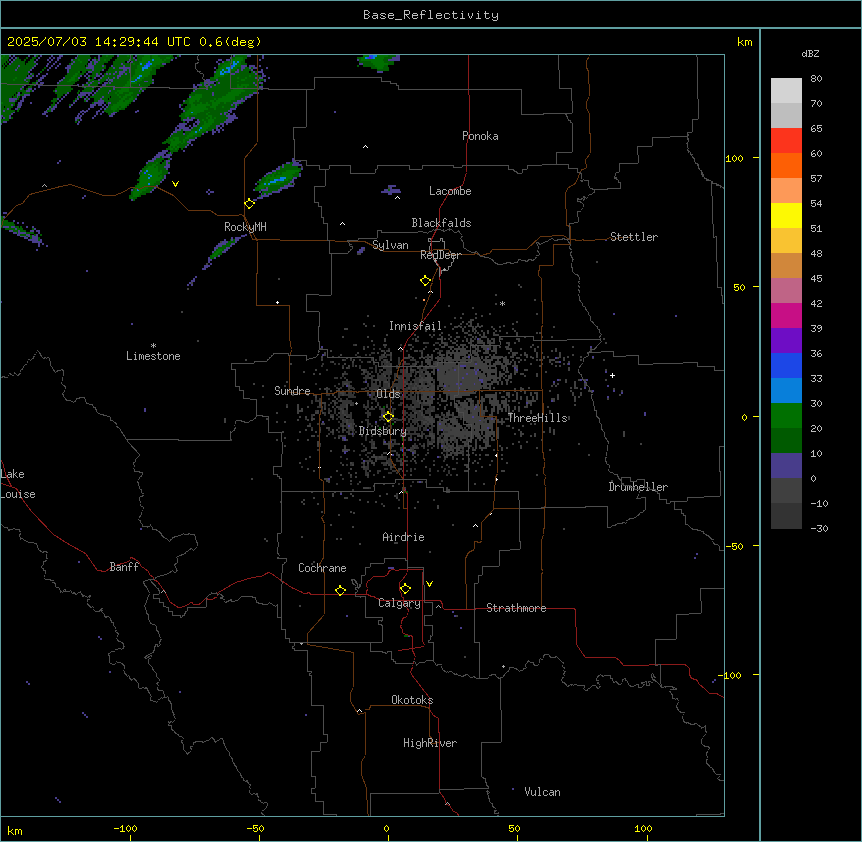Click the Blackfalds city label

tap(441, 223)
